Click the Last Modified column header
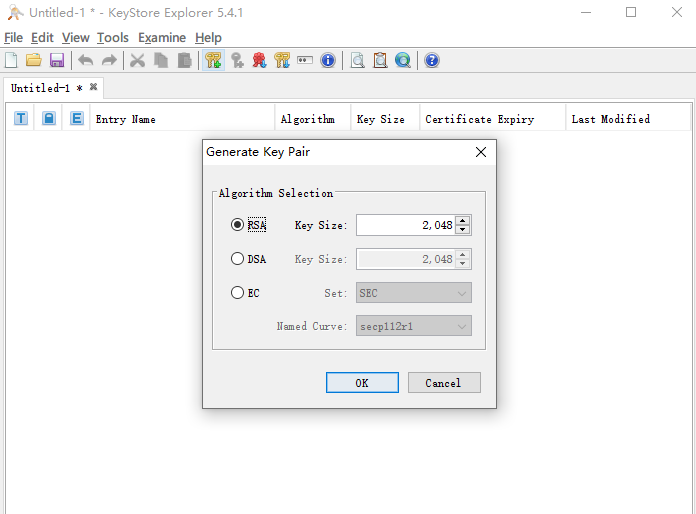 (x=628, y=119)
